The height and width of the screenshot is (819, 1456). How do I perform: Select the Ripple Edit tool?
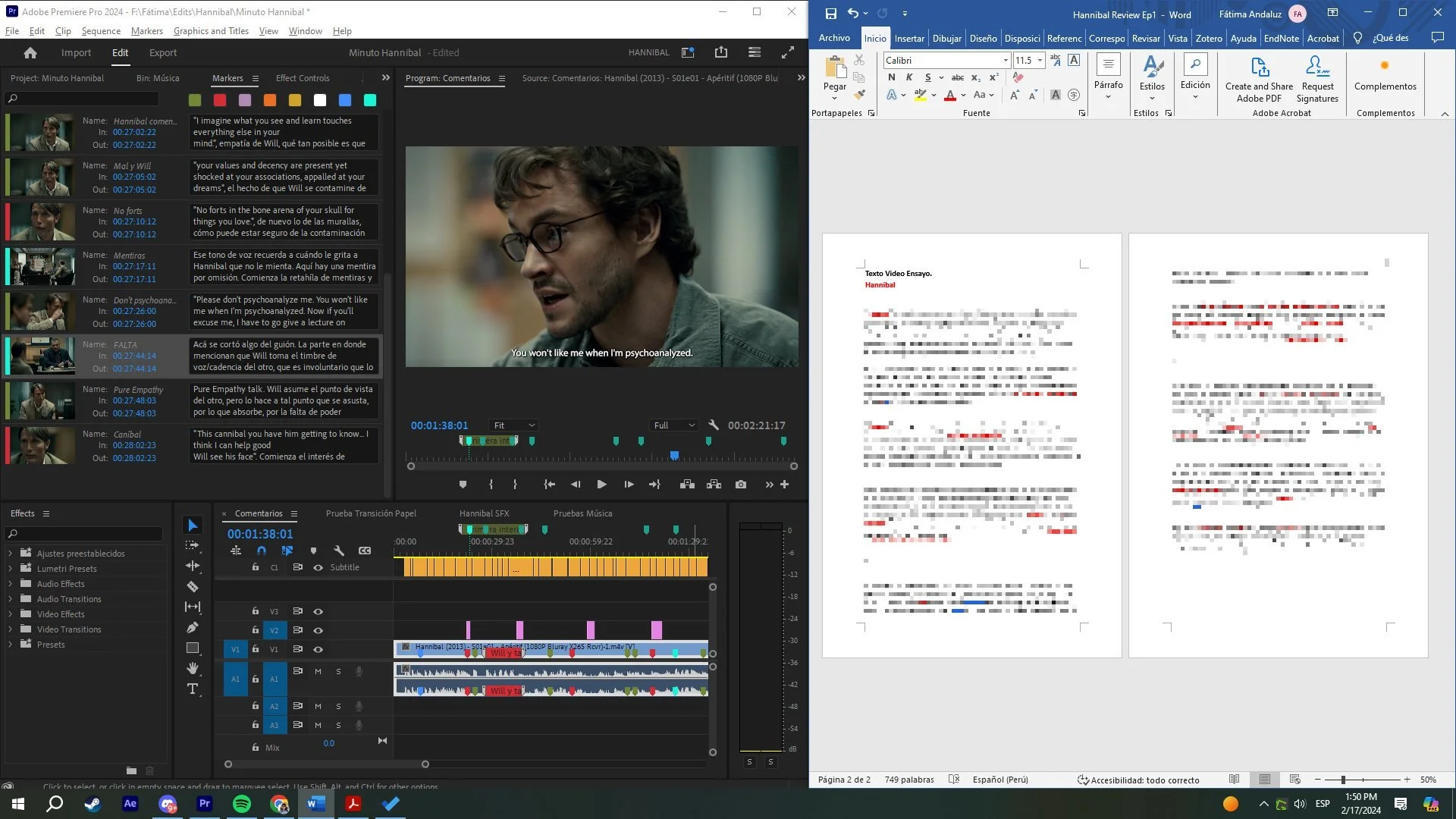pos(193,566)
